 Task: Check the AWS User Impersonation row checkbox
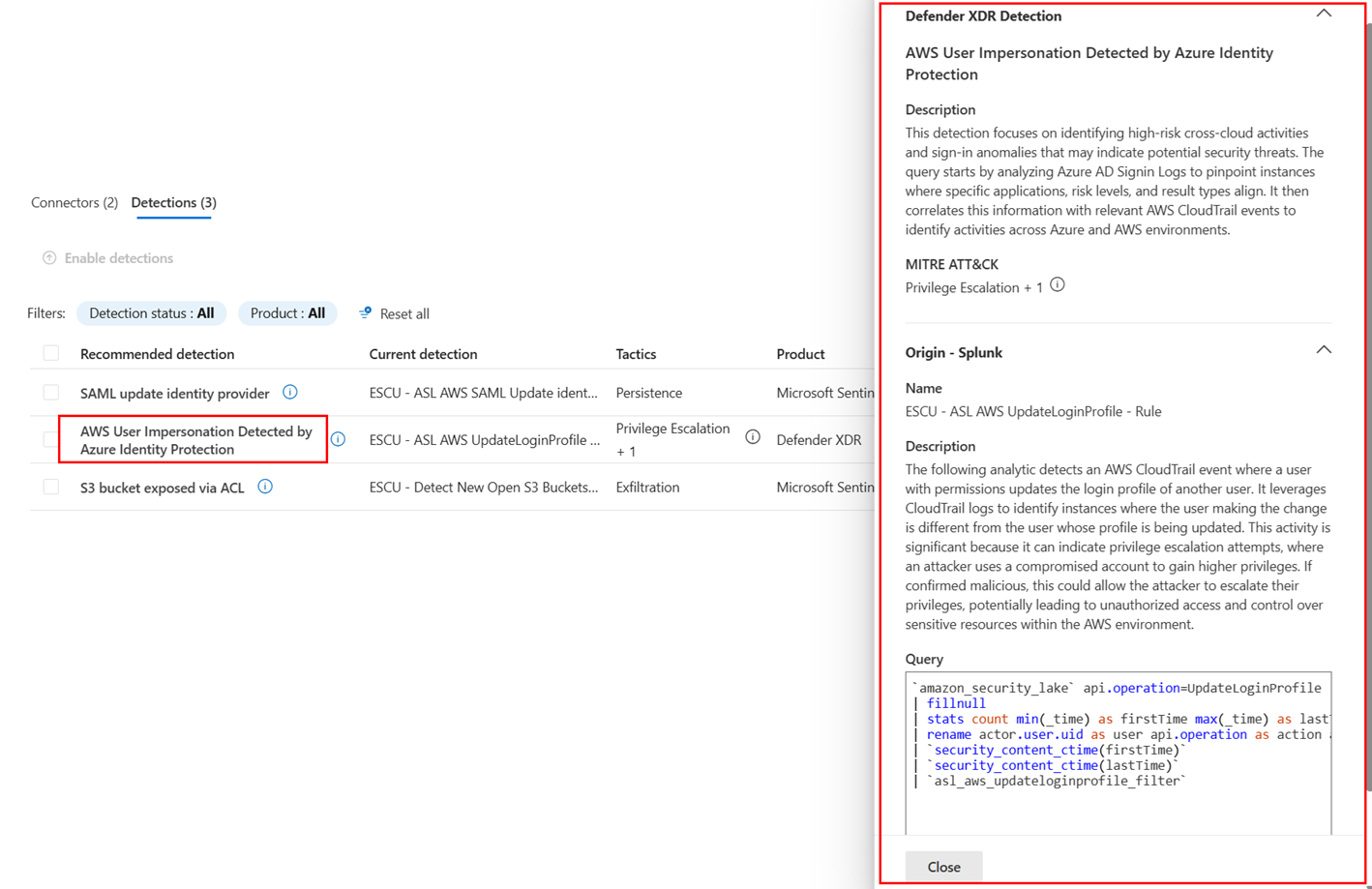51,440
